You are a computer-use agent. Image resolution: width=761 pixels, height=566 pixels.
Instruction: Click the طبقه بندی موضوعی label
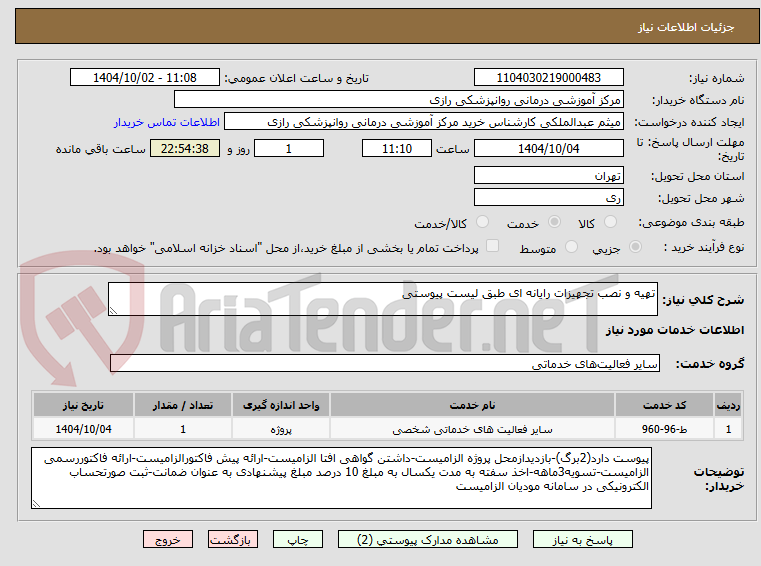691,222
